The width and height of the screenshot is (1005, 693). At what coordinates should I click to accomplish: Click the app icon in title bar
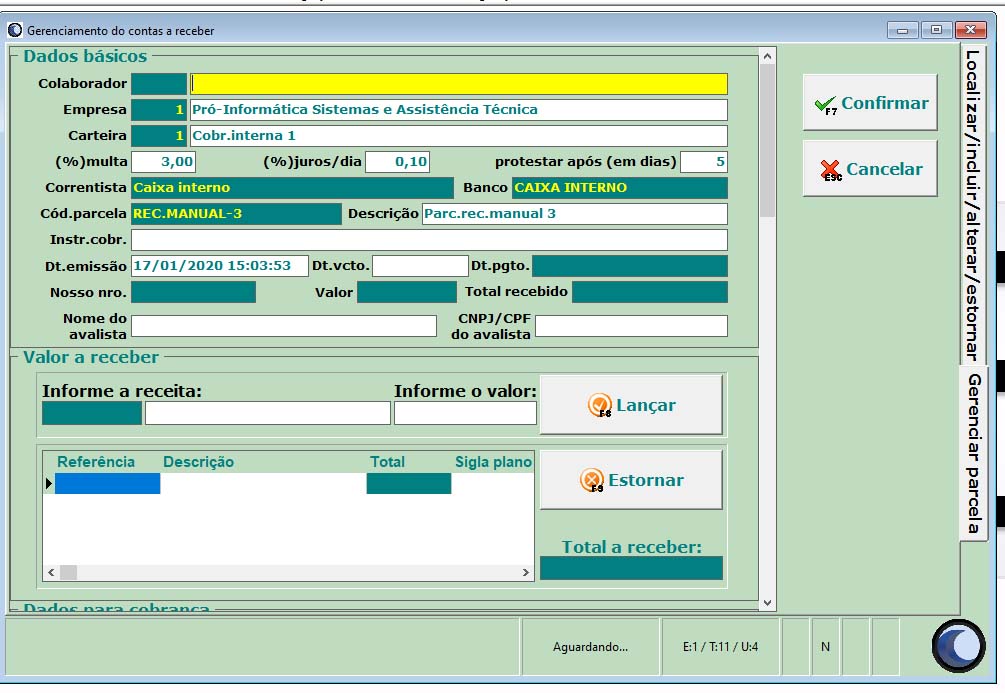pyautogui.click(x=15, y=30)
